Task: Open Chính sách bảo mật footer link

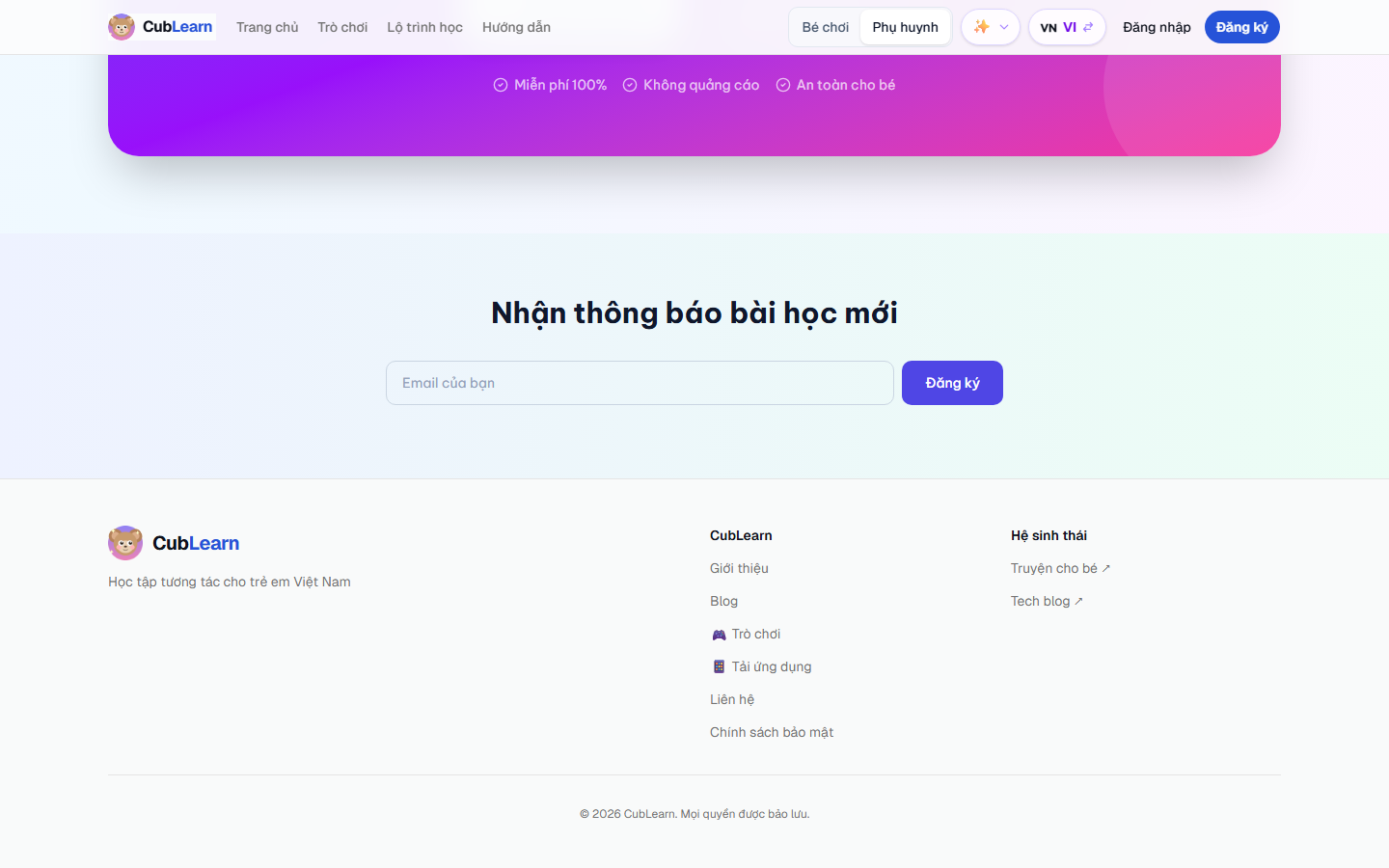Action: pyautogui.click(x=772, y=732)
